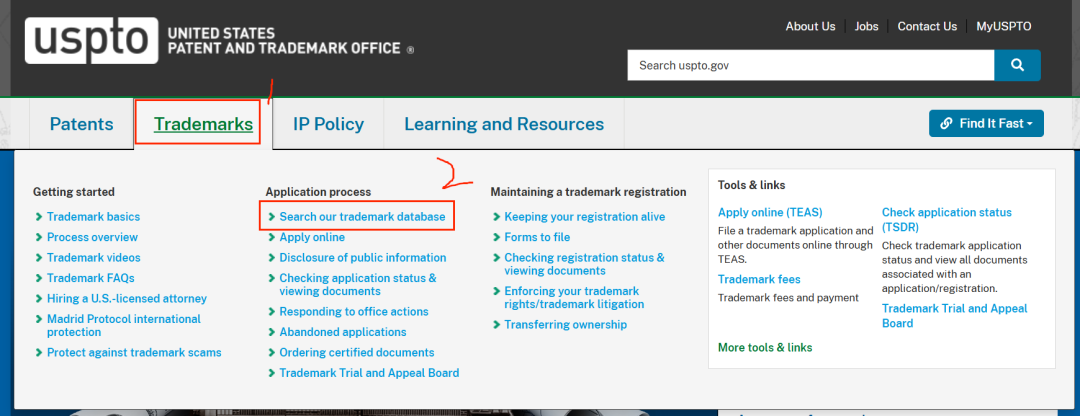1080x416 pixels.
Task: Go to the Jobs page
Action: pyautogui.click(x=866, y=26)
